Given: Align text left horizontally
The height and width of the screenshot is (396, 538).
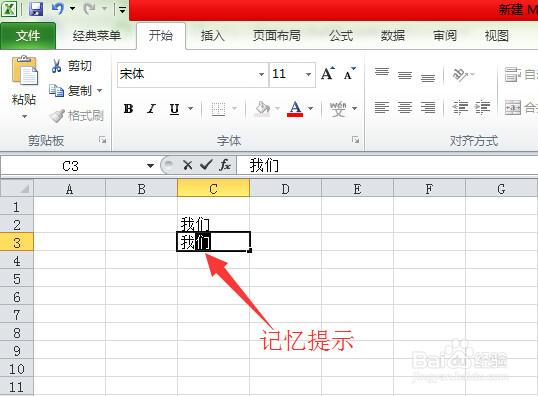Looking at the screenshot, I should pos(382,108).
